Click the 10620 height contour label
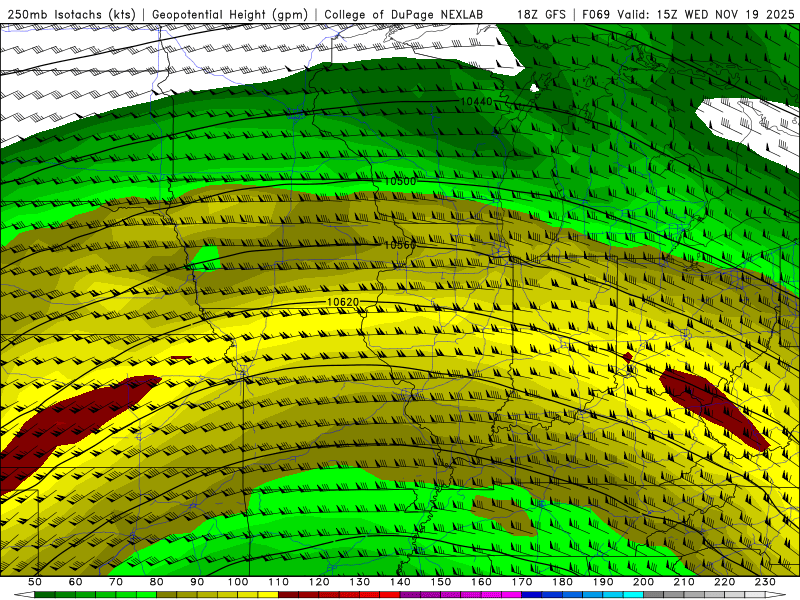 pyautogui.click(x=343, y=302)
